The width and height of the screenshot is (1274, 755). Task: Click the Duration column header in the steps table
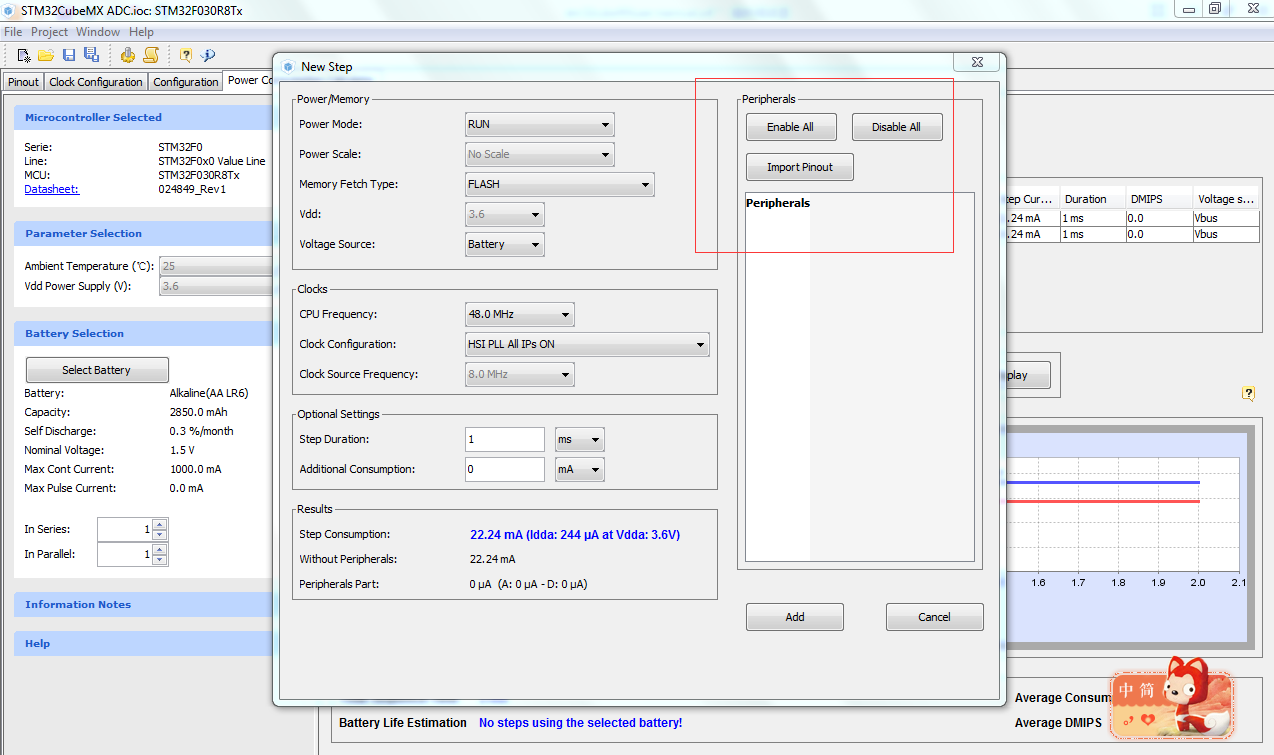click(1092, 199)
